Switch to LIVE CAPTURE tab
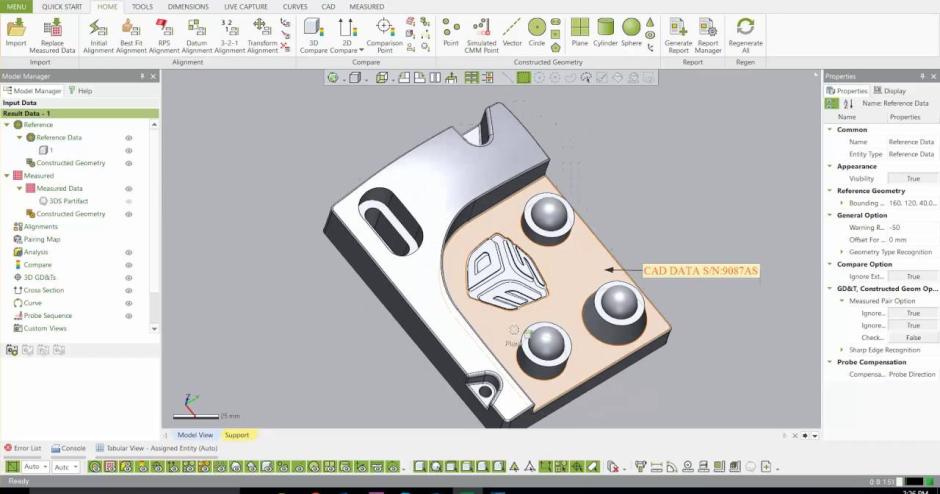Screen dimensions: 940x494 (x=246, y=7)
